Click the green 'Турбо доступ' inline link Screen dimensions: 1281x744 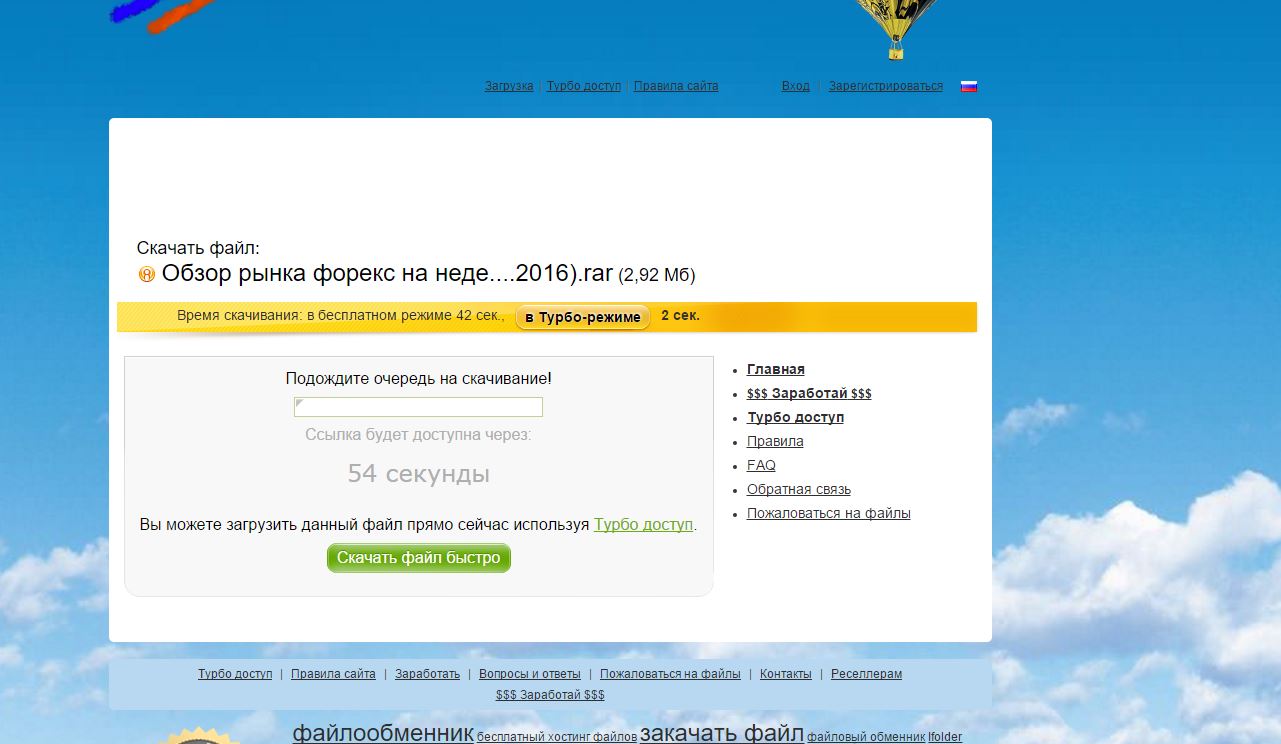tap(643, 524)
